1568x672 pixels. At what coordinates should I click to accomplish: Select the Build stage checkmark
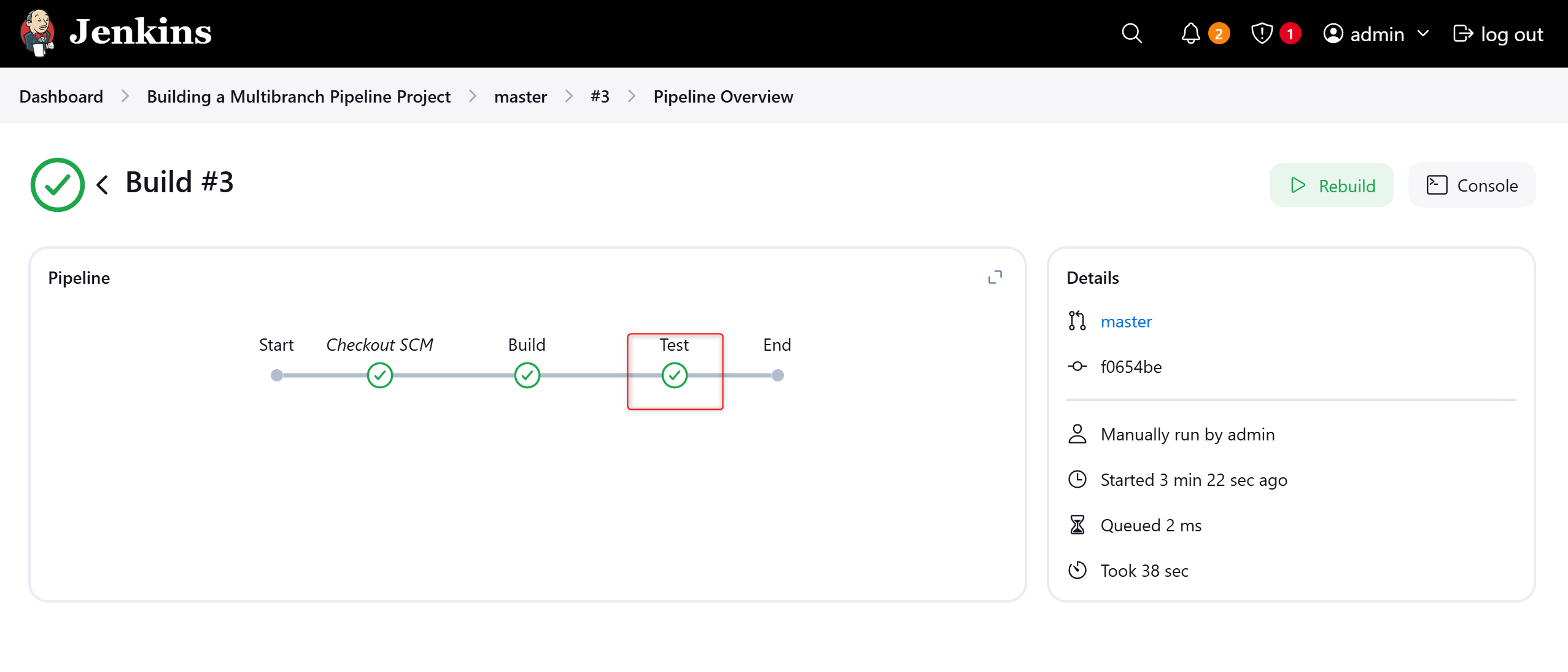527,375
